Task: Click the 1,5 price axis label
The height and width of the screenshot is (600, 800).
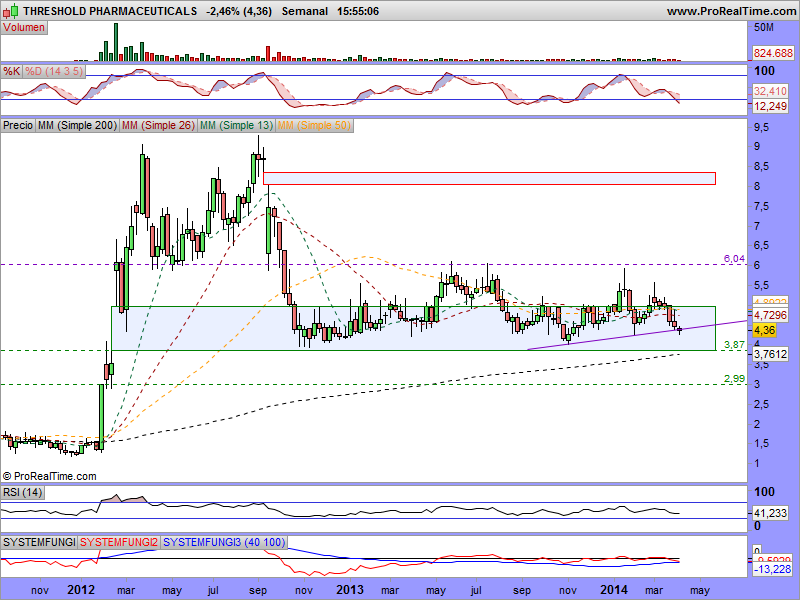Action: [x=761, y=443]
